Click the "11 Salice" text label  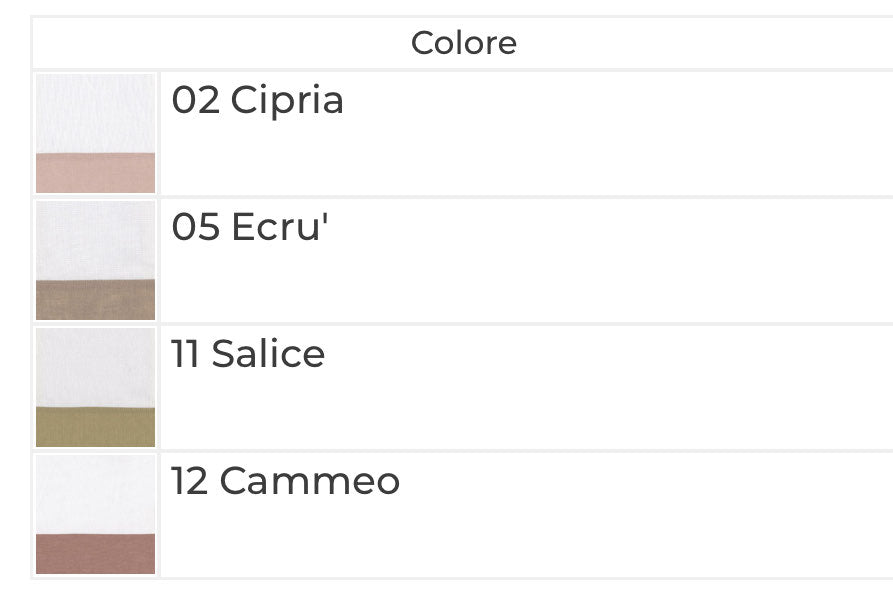click(248, 354)
